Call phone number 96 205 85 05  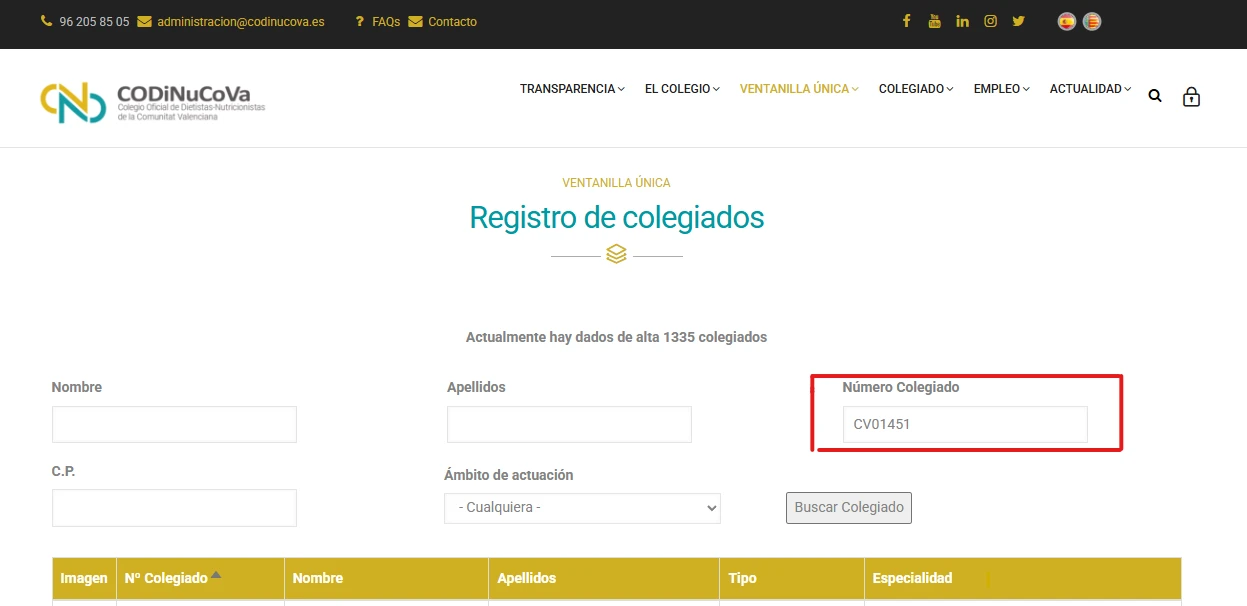click(x=94, y=22)
